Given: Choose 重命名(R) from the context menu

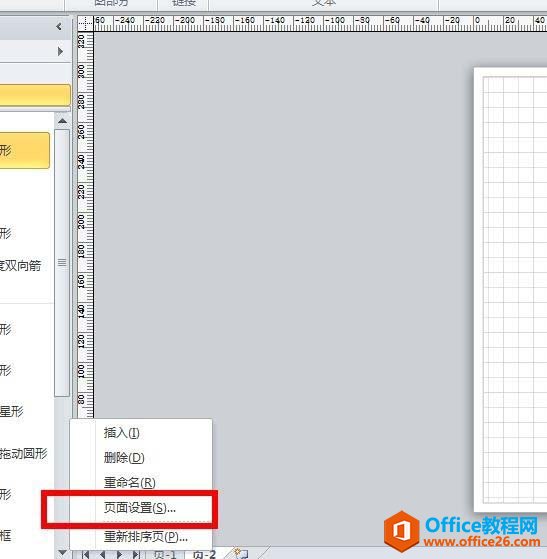Looking at the screenshot, I should click(x=130, y=483).
